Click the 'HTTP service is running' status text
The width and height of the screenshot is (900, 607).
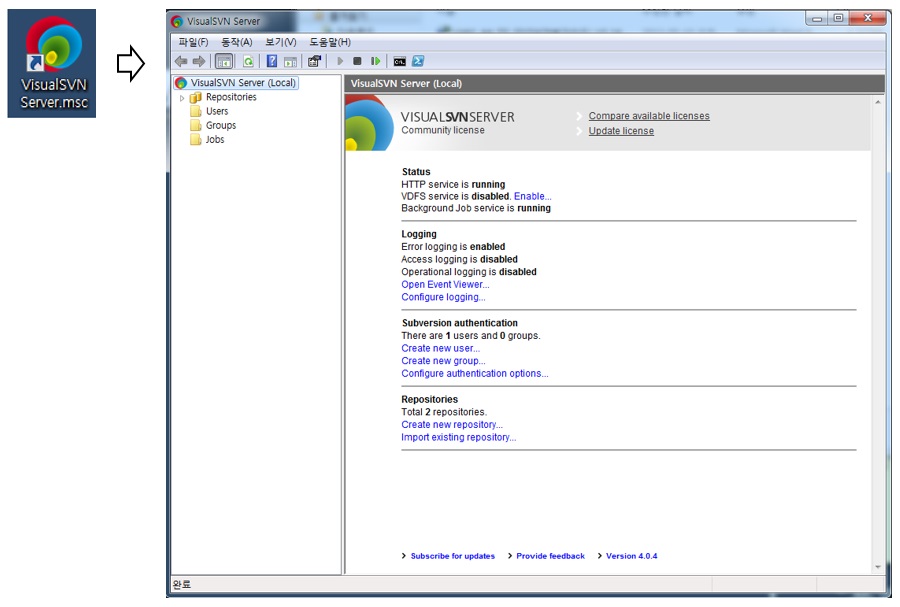(453, 184)
